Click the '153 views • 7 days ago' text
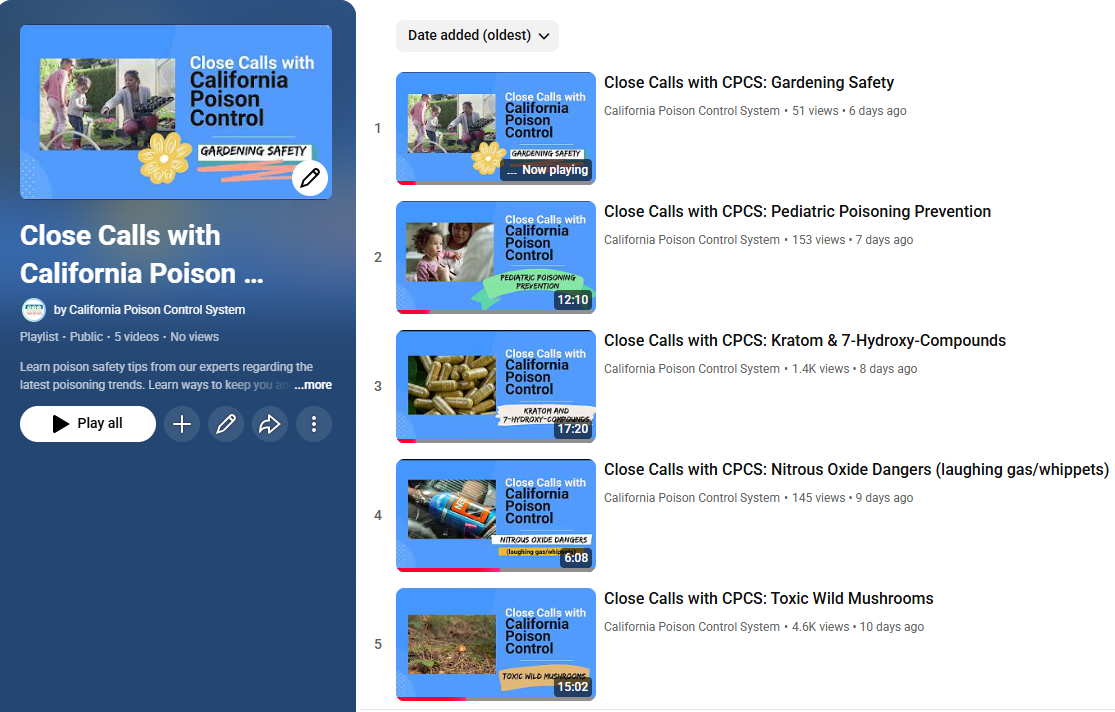The width and height of the screenshot is (1115, 712). (853, 240)
